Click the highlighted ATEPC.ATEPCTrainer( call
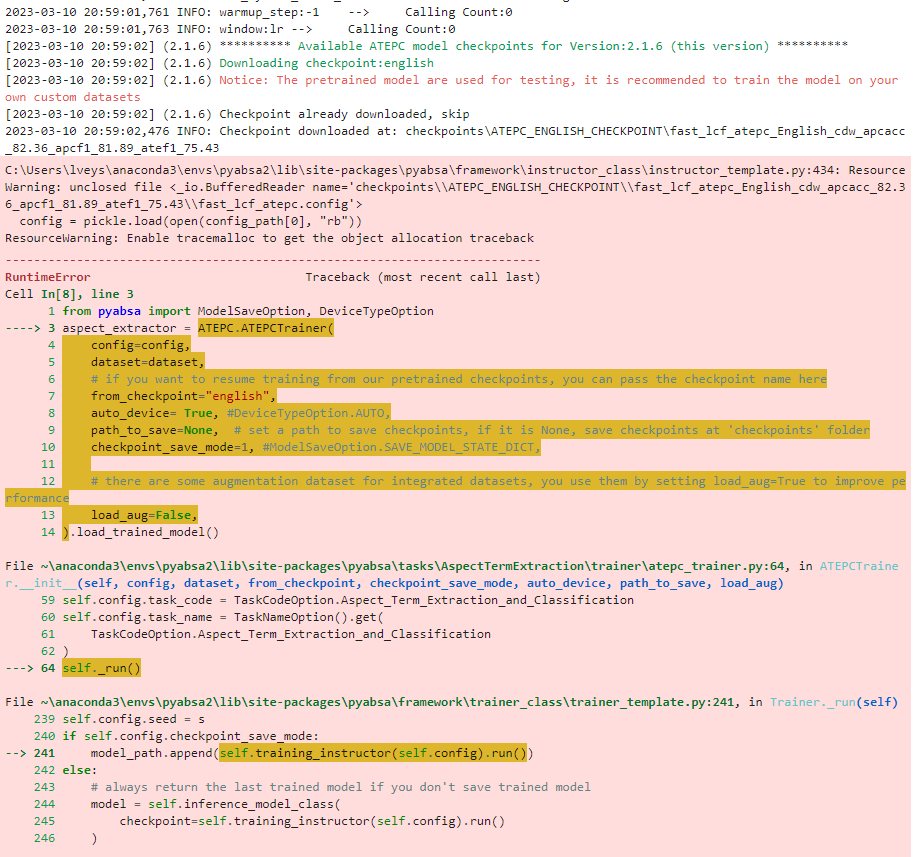The width and height of the screenshot is (913, 857). click(x=267, y=327)
